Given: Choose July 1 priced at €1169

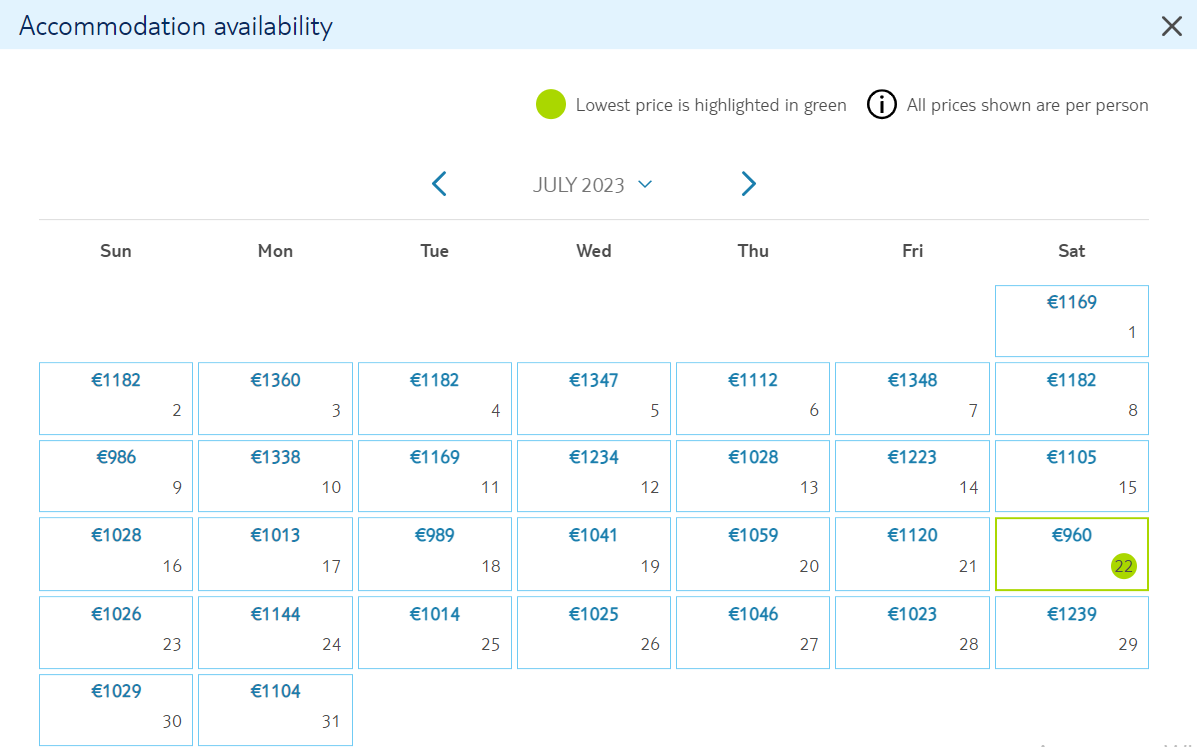Looking at the screenshot, I should (1071, 321).
